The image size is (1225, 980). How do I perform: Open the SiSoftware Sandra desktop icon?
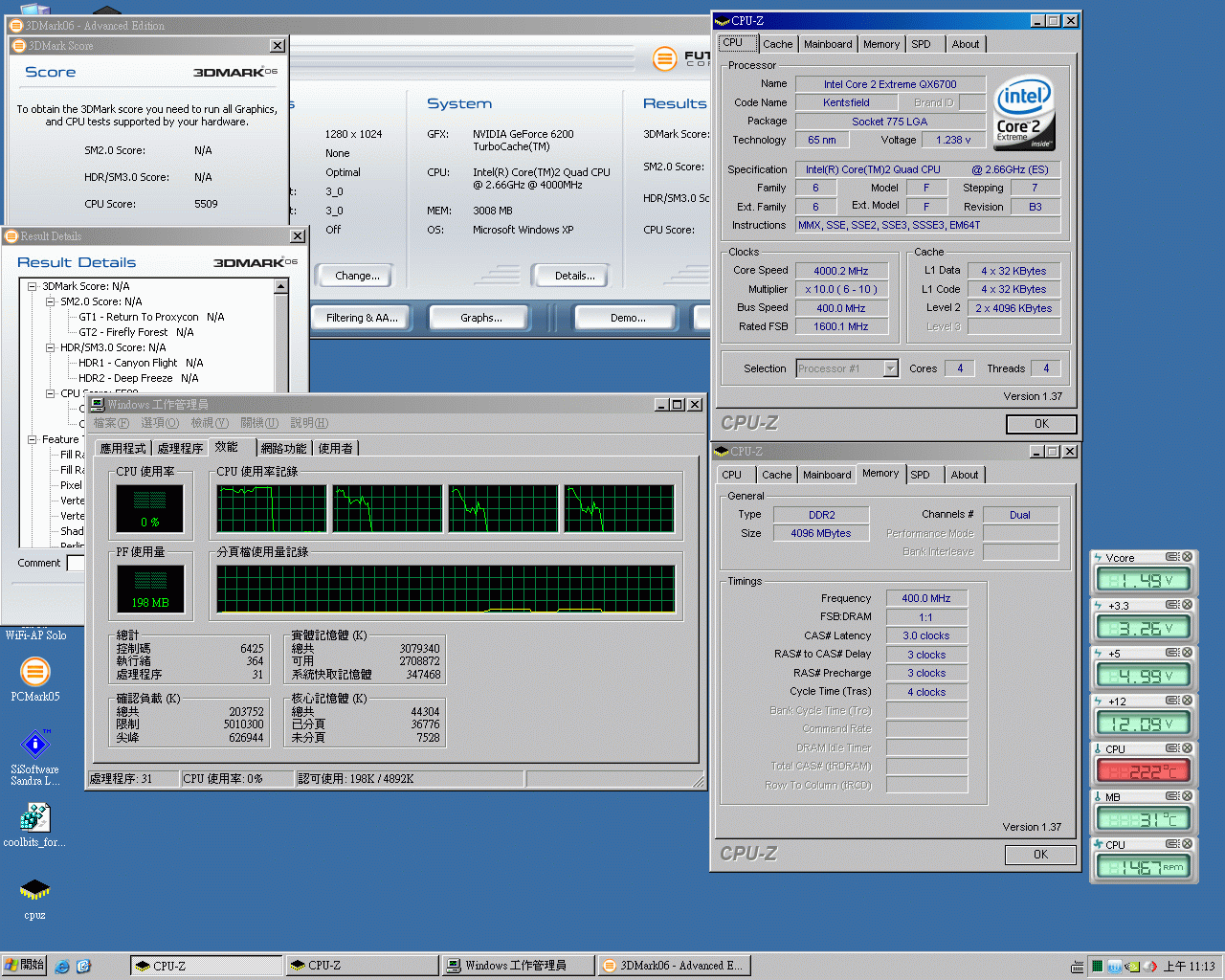pos(35,744)
